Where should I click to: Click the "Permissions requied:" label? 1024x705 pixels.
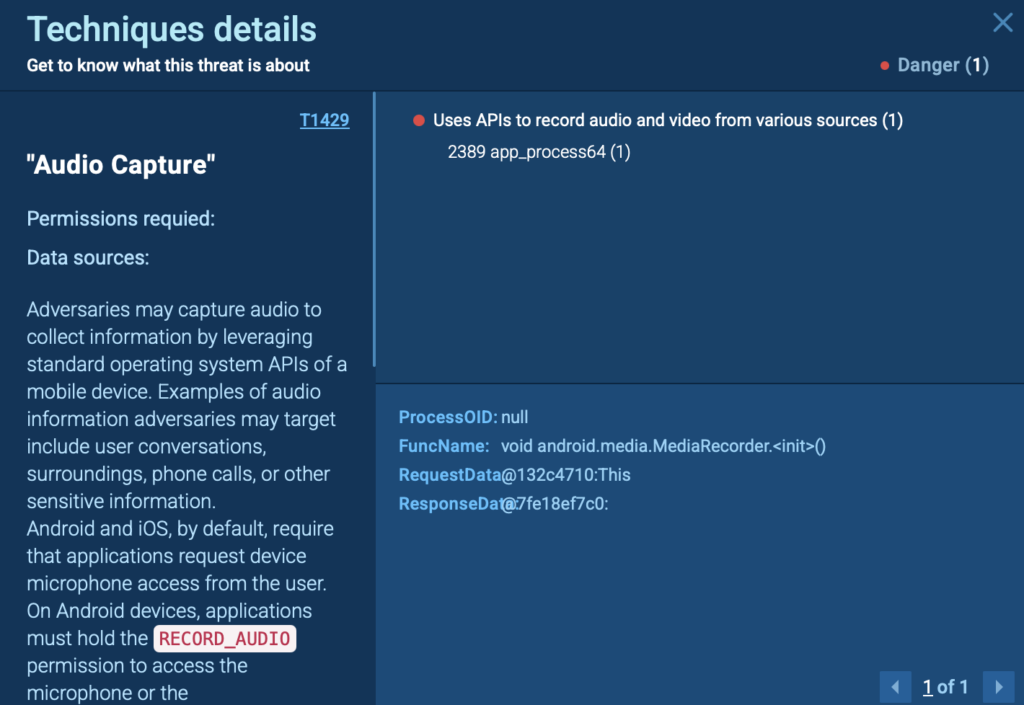click(x=121, y=219)
